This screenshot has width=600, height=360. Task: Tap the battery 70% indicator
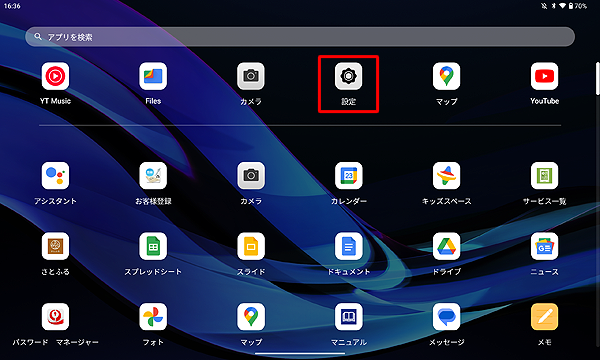click(577, 6)
